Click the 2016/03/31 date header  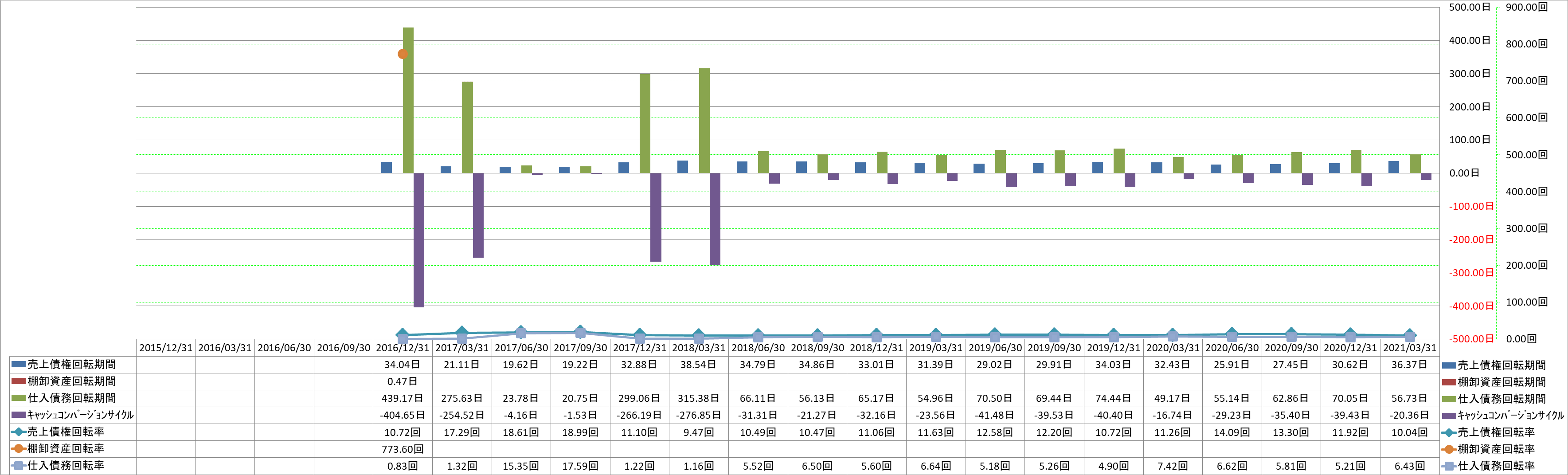tap(225, 348)
